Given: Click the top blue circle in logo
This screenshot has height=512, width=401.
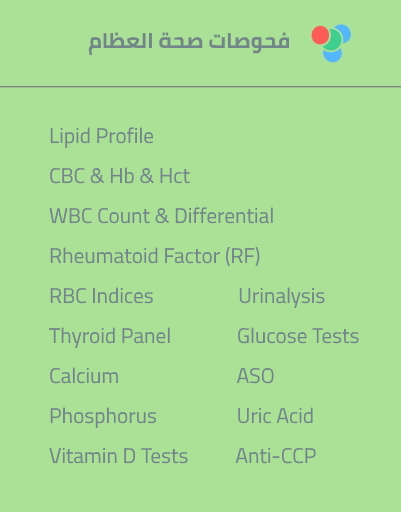Looking at the screenshot, I should click(345, 33).
